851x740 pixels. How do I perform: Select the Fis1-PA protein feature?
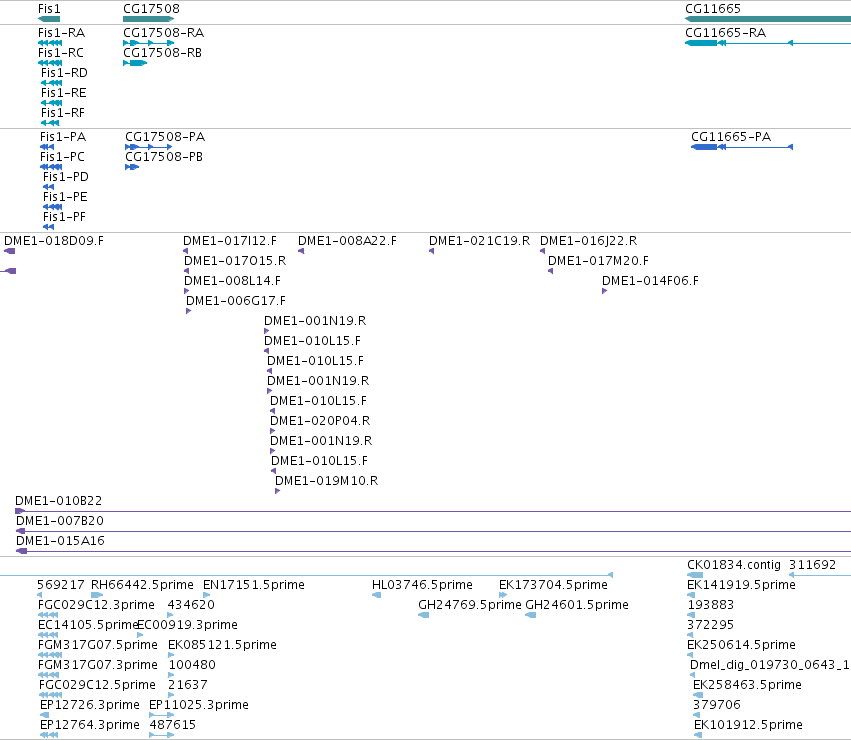63,137
